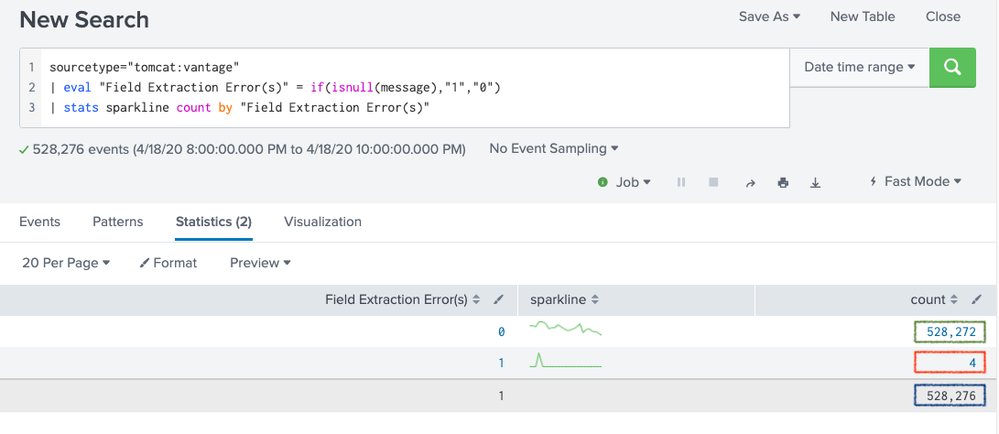Stop the search job
The height and width of the screenshot is (434, 999).
coord(714,182)
